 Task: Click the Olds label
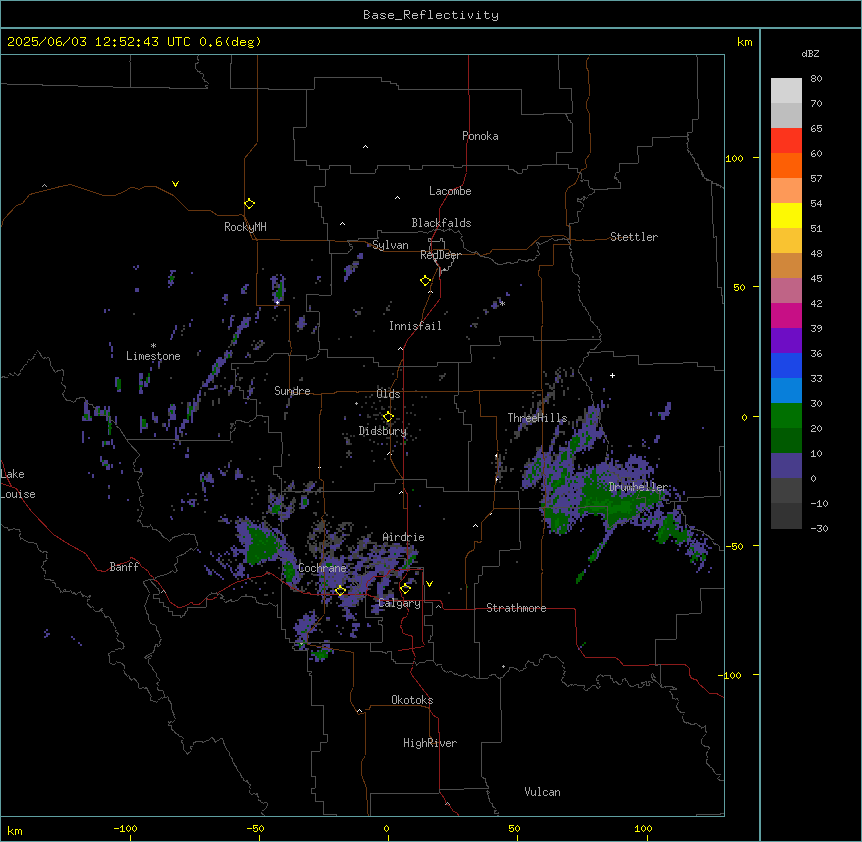tap(388, 394)
